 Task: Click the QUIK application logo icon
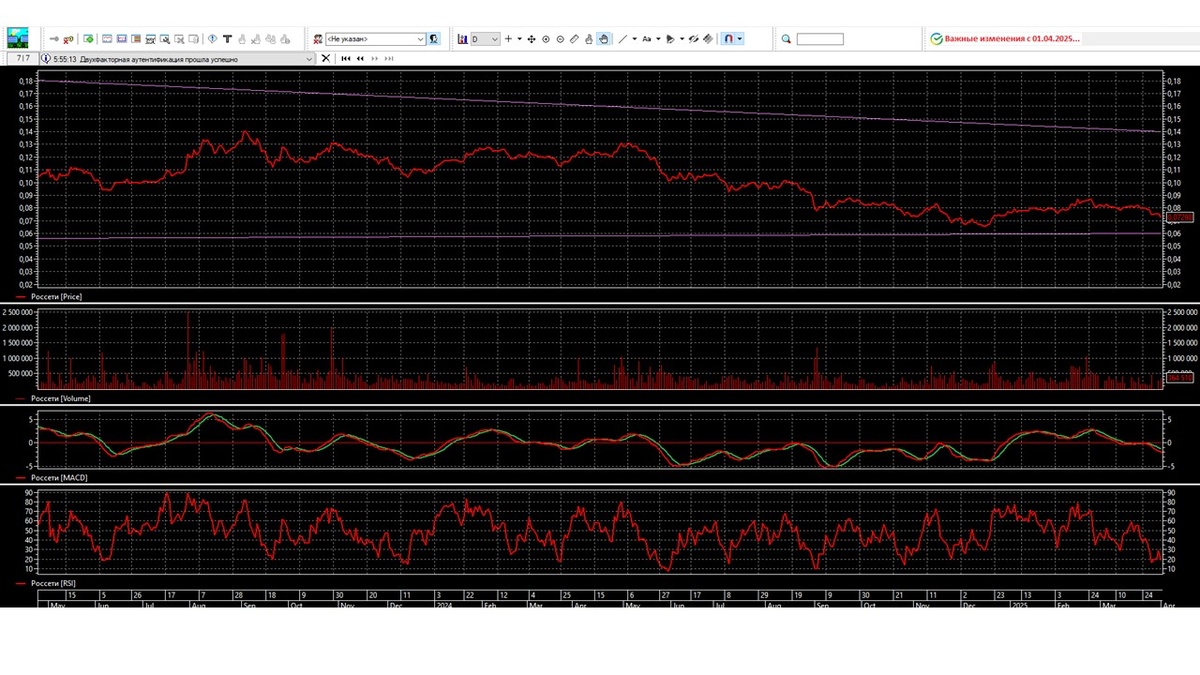[18, 38]
